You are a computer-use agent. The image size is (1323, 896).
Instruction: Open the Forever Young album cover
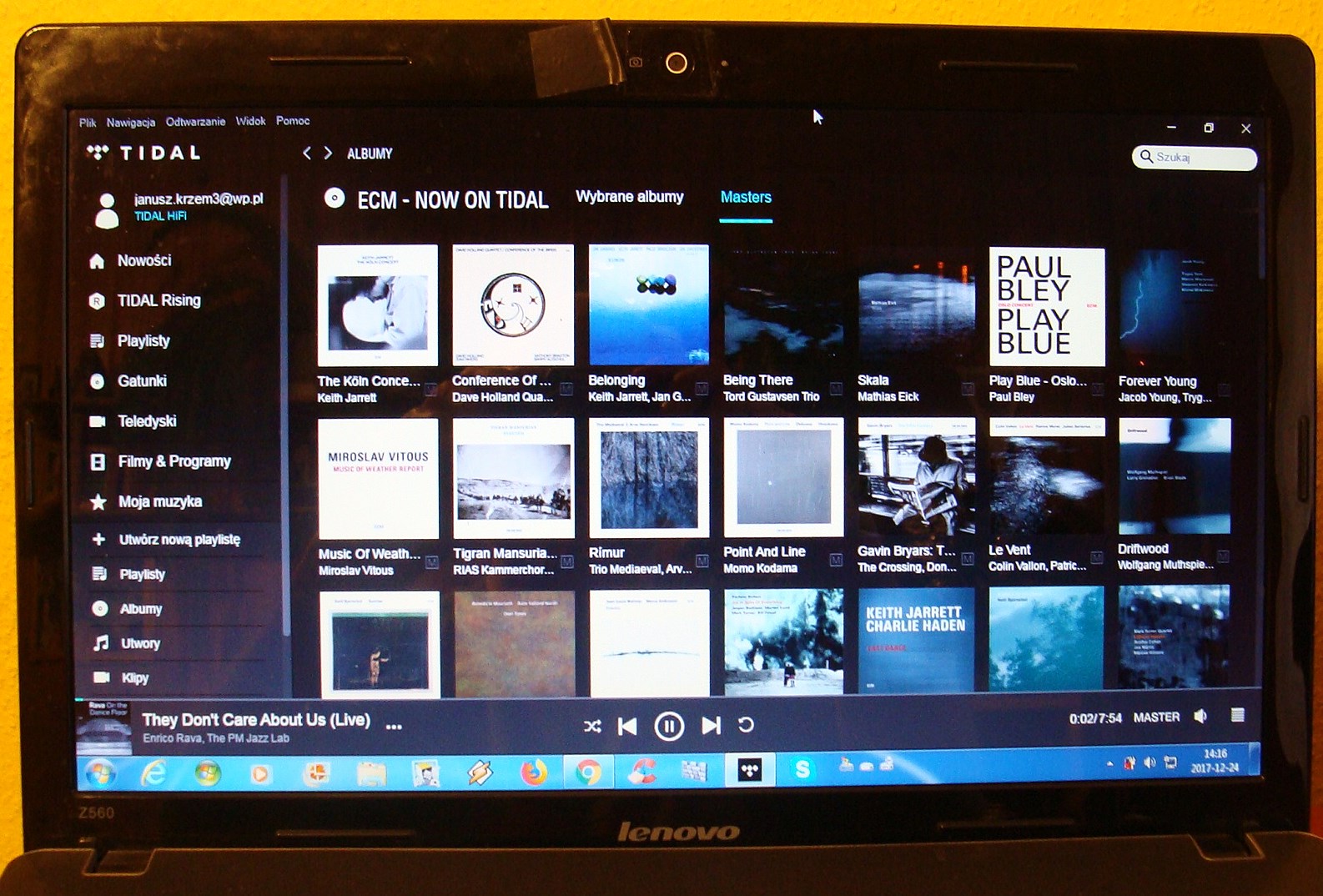coord(1175,307)
